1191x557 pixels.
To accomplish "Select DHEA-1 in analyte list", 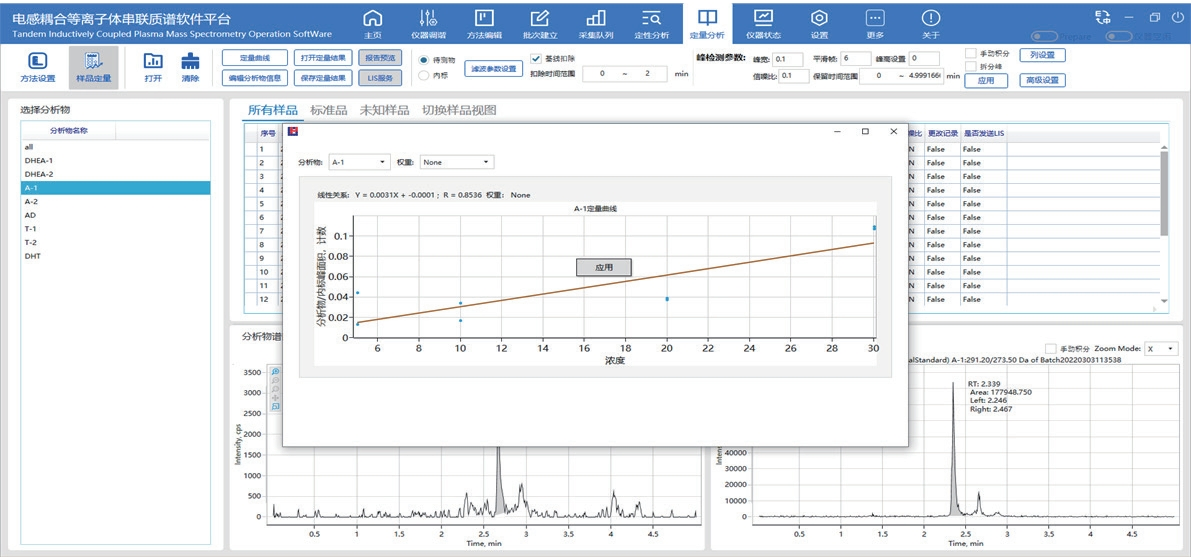I will point(115,160).
